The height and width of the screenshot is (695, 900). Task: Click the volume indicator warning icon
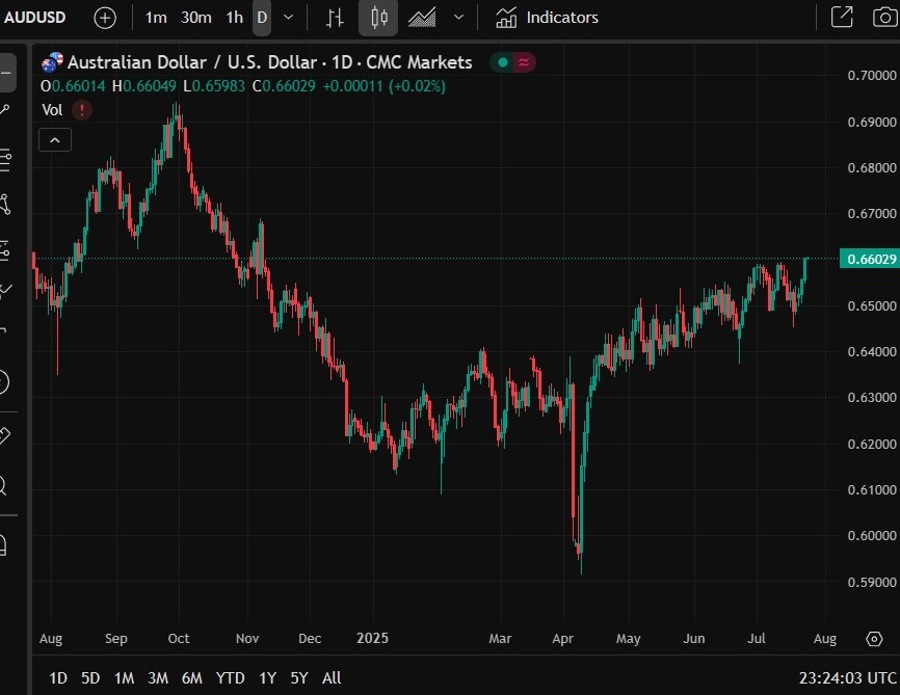coord(82,110)
